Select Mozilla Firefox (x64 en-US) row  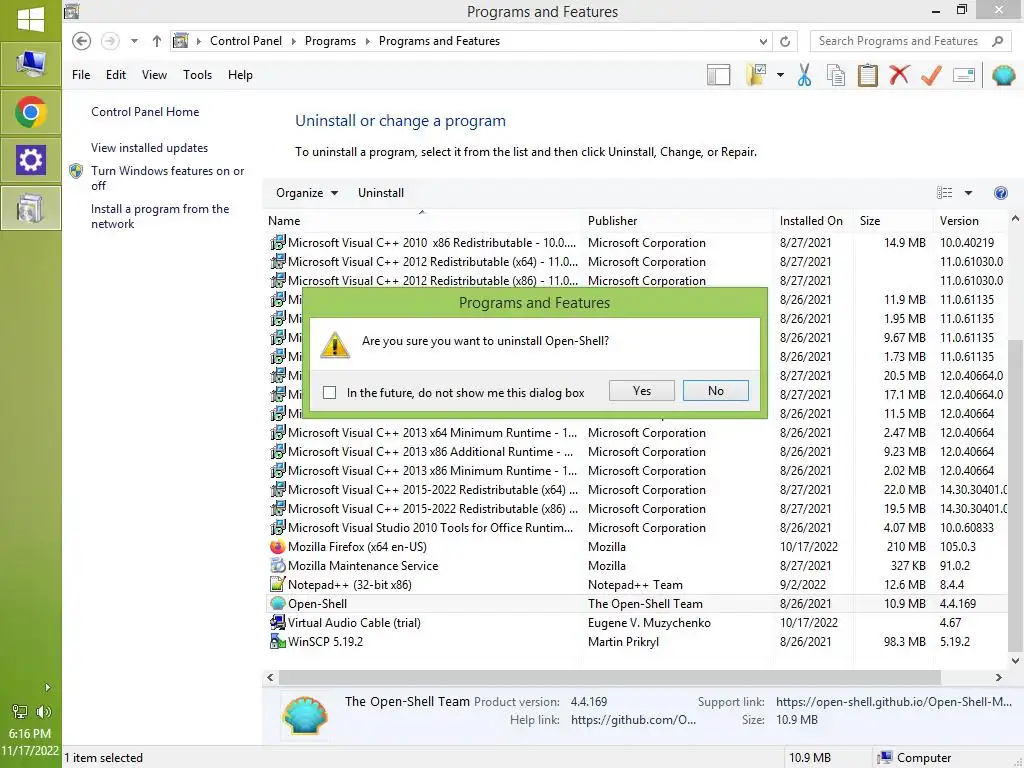637,547
